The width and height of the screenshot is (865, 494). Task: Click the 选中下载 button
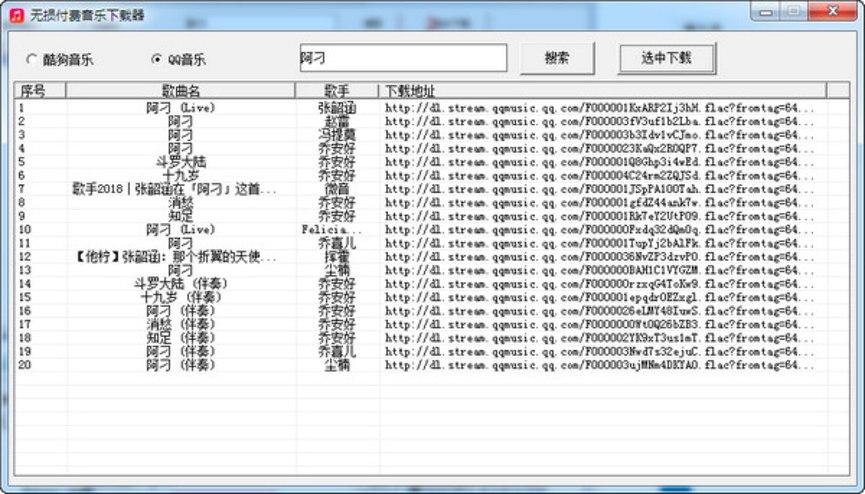(667, 58)
